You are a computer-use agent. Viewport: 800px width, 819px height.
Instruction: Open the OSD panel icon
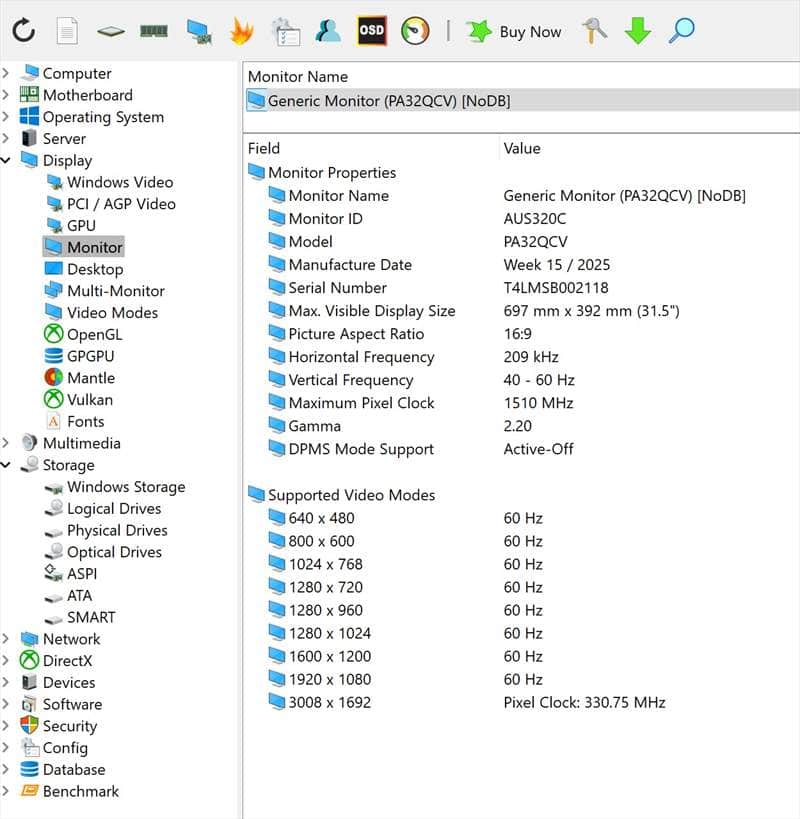(371, 31)
